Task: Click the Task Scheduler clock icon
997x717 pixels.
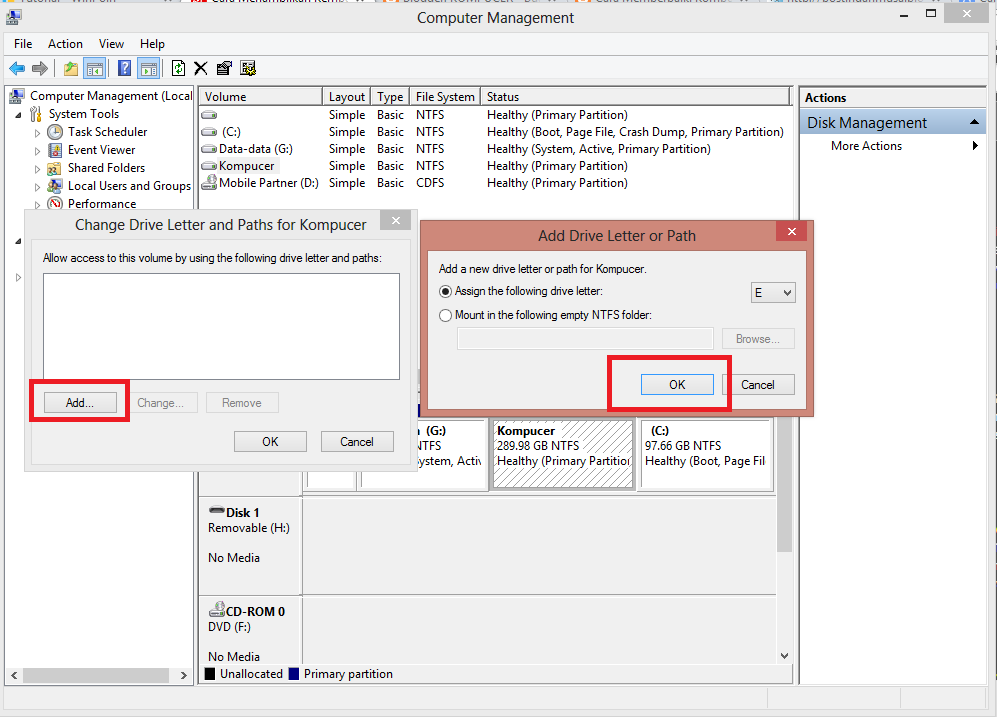Action: point(55,132)
